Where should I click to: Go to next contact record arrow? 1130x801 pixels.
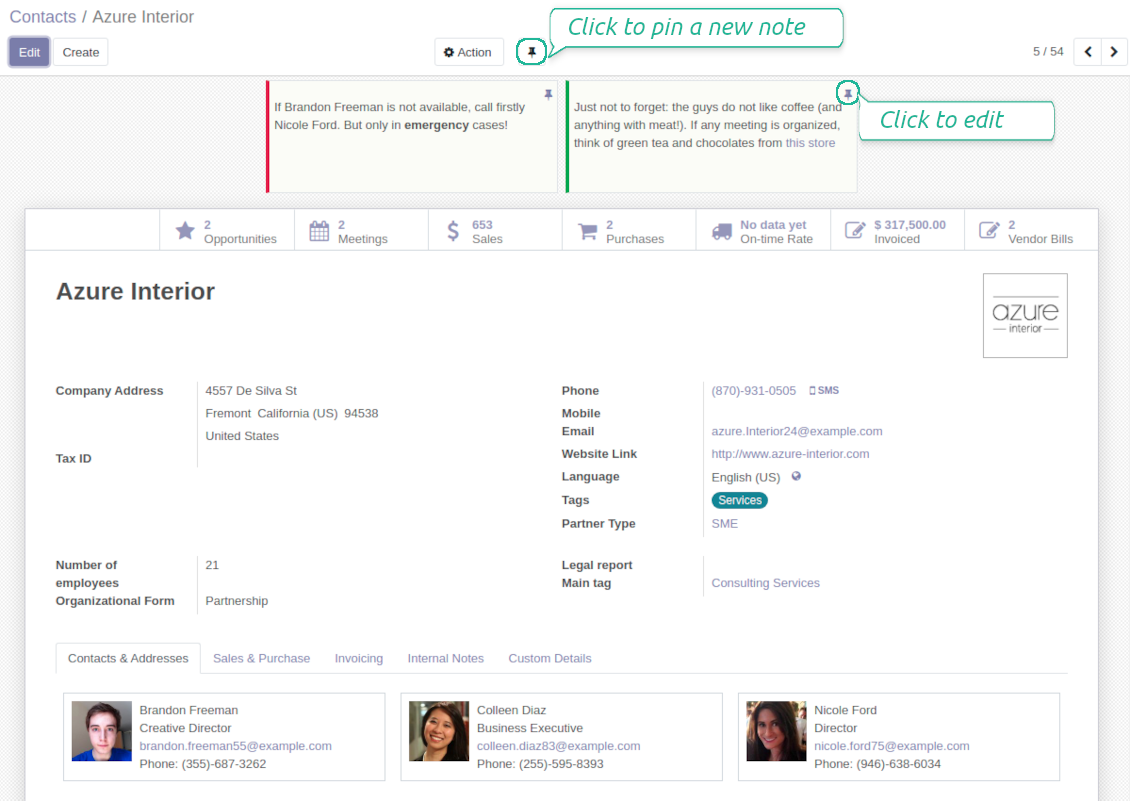pos(1113,52)
